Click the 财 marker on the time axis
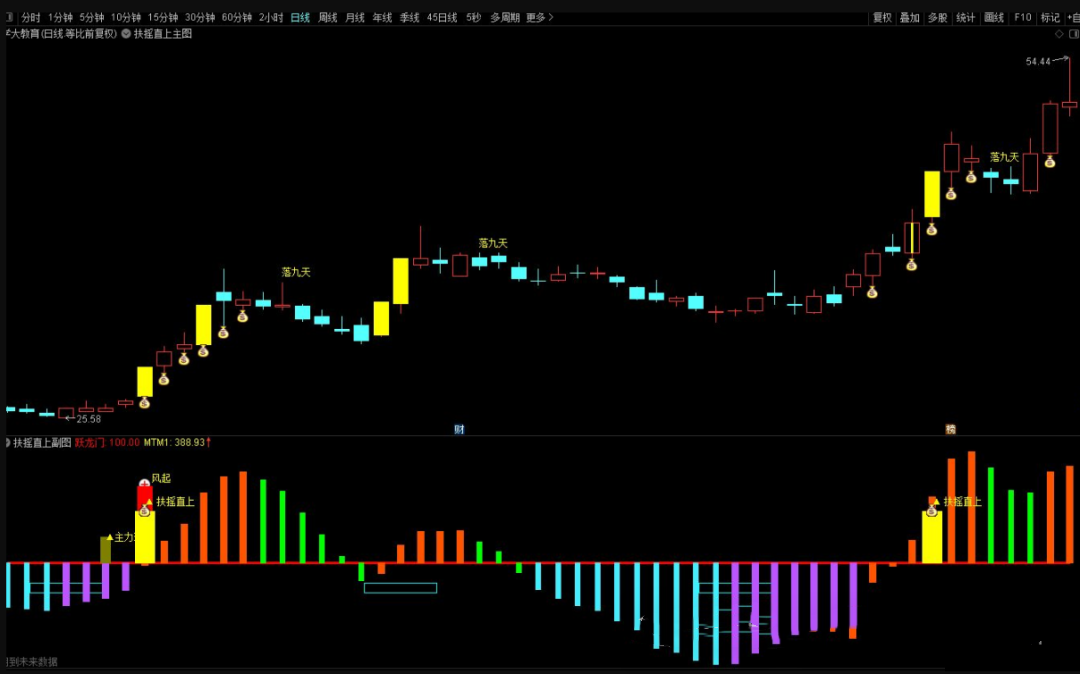 (x=459, y=430)
